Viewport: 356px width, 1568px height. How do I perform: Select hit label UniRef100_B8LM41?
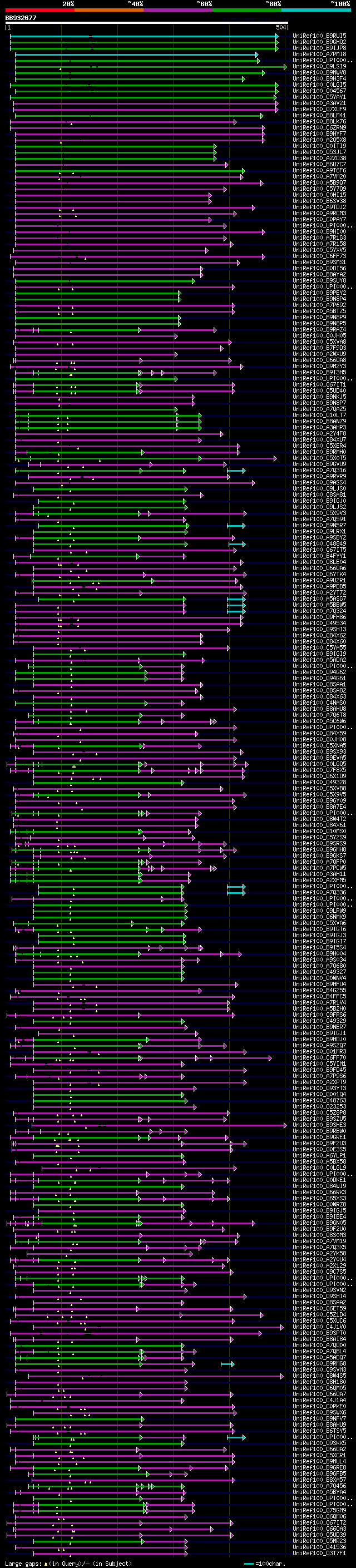319,115
